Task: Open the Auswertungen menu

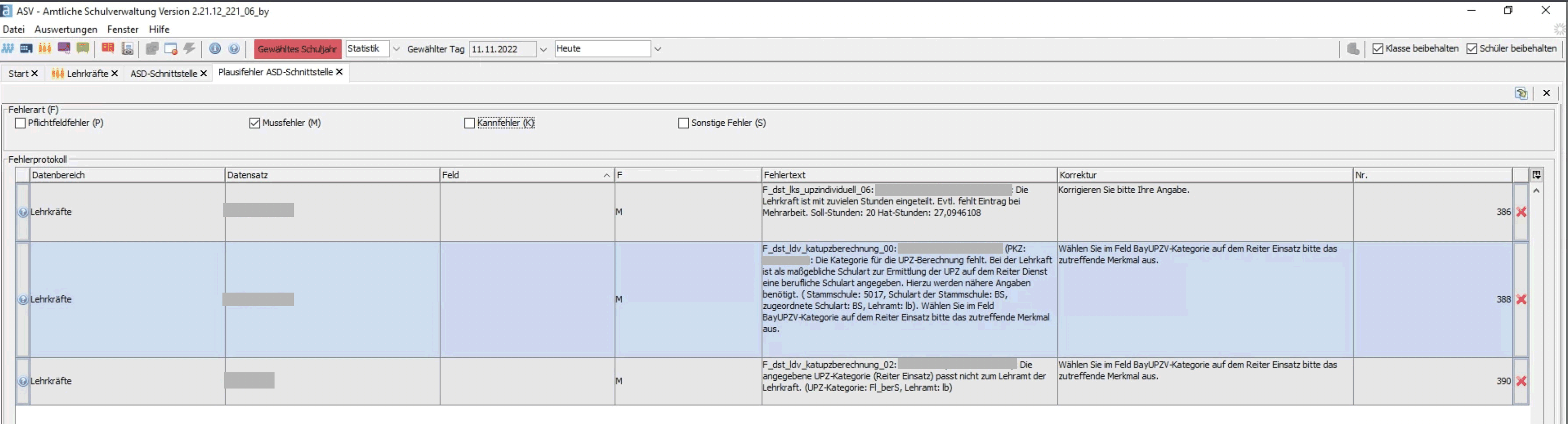Action: pyautogui.click(x=66, y=29)
